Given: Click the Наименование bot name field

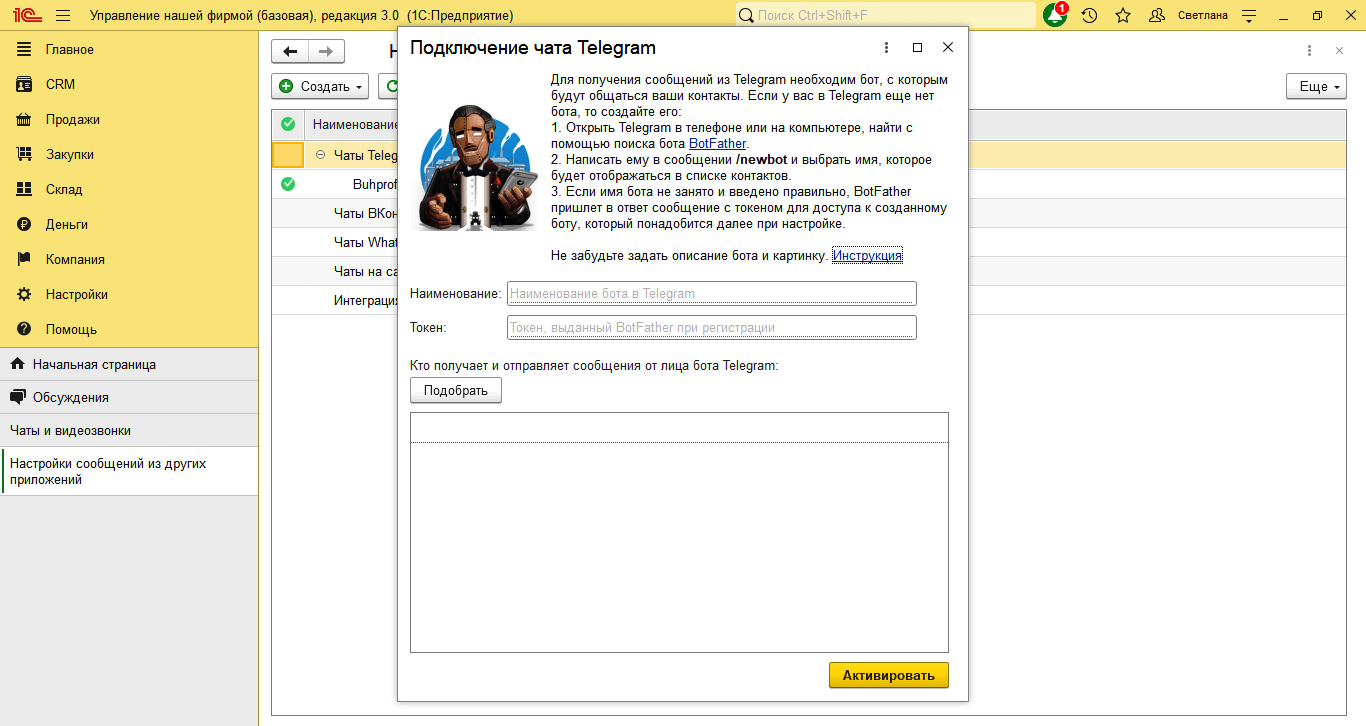Looking at the screenshot, I should pos(712,293).
